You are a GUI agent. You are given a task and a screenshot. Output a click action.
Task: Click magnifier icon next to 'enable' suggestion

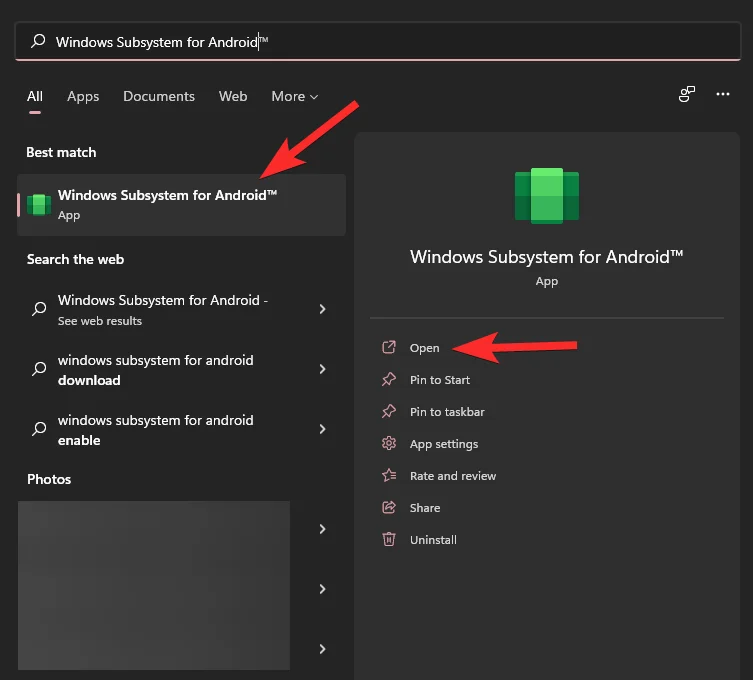point(39,428)
